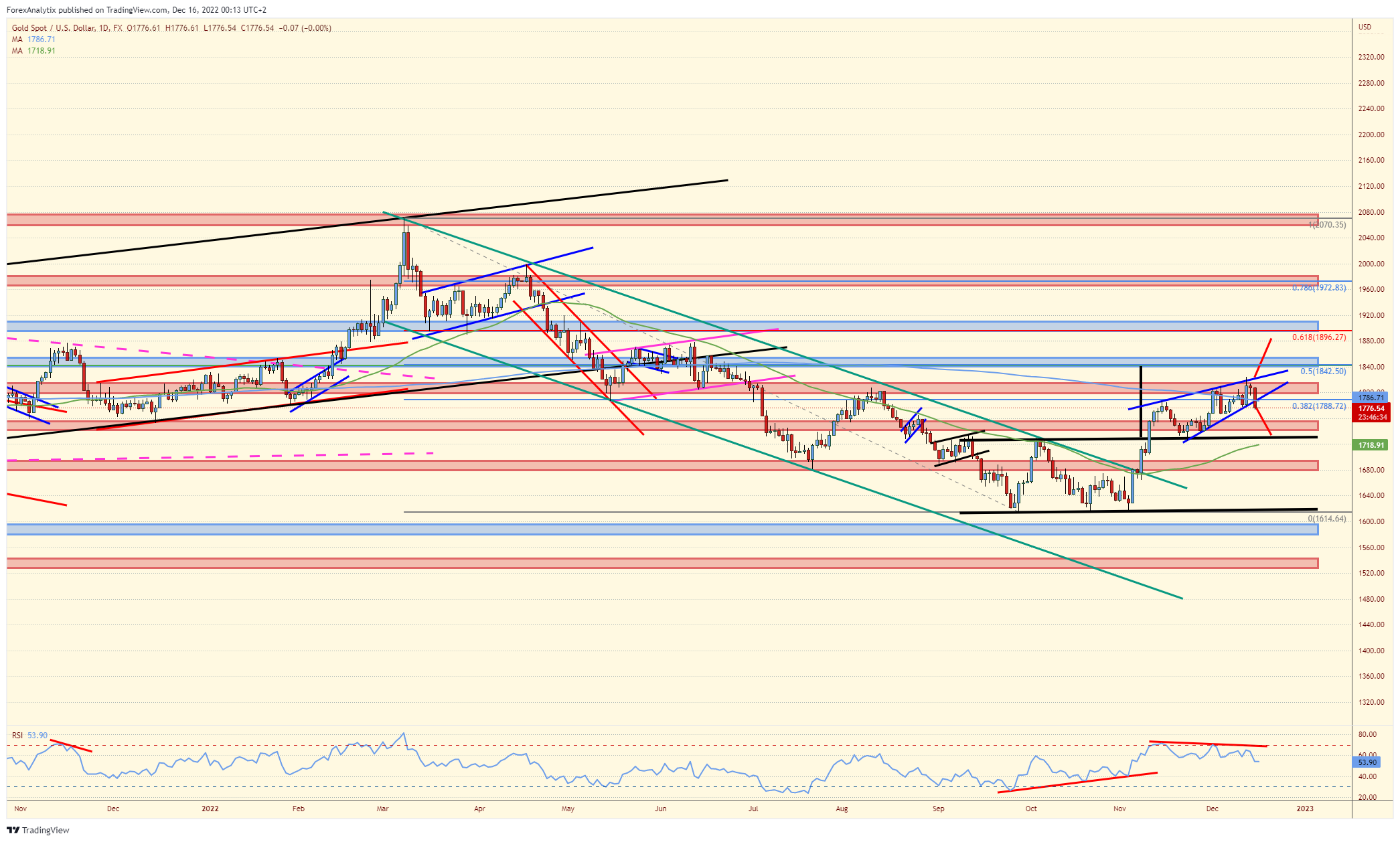Click the 80.00 RSI axis label
Image resolution: width=1400 pixels, height=842 pixels.
[1367, 734]
